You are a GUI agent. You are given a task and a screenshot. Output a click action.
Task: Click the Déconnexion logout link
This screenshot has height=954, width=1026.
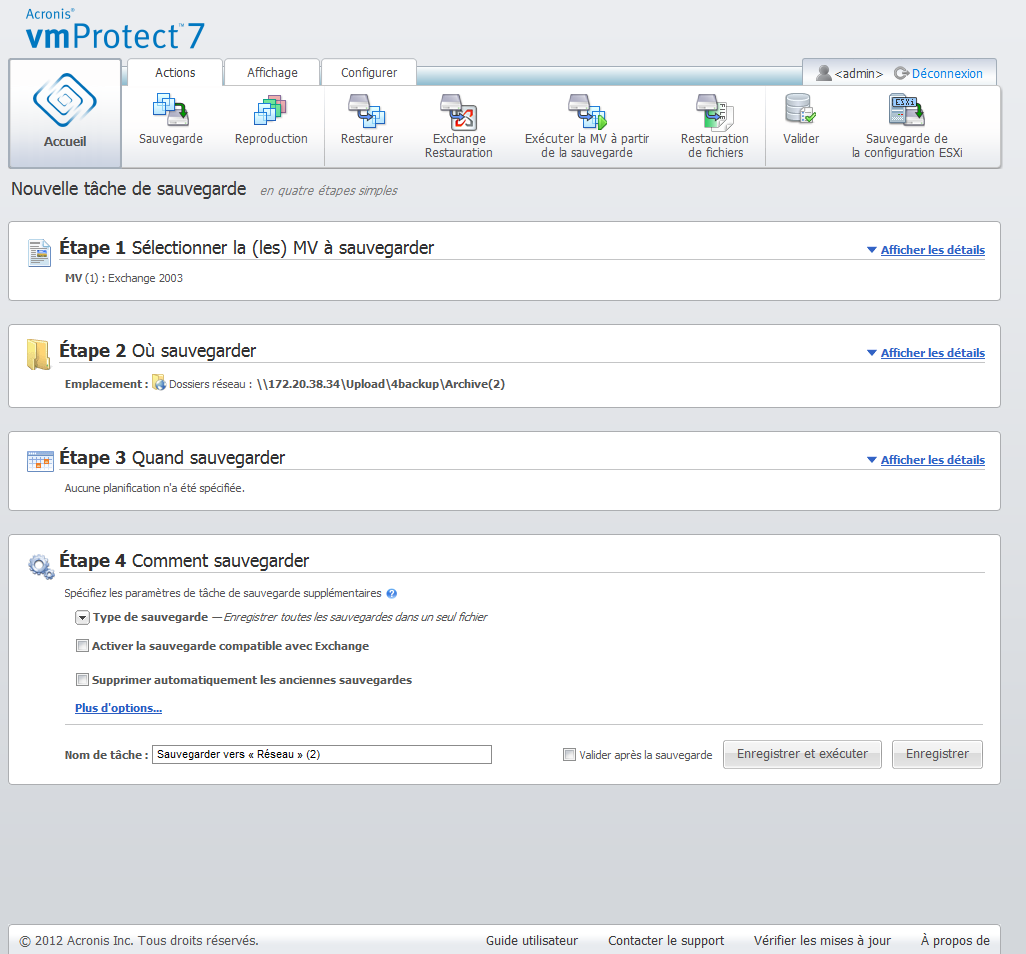click(x=947, y=73)
